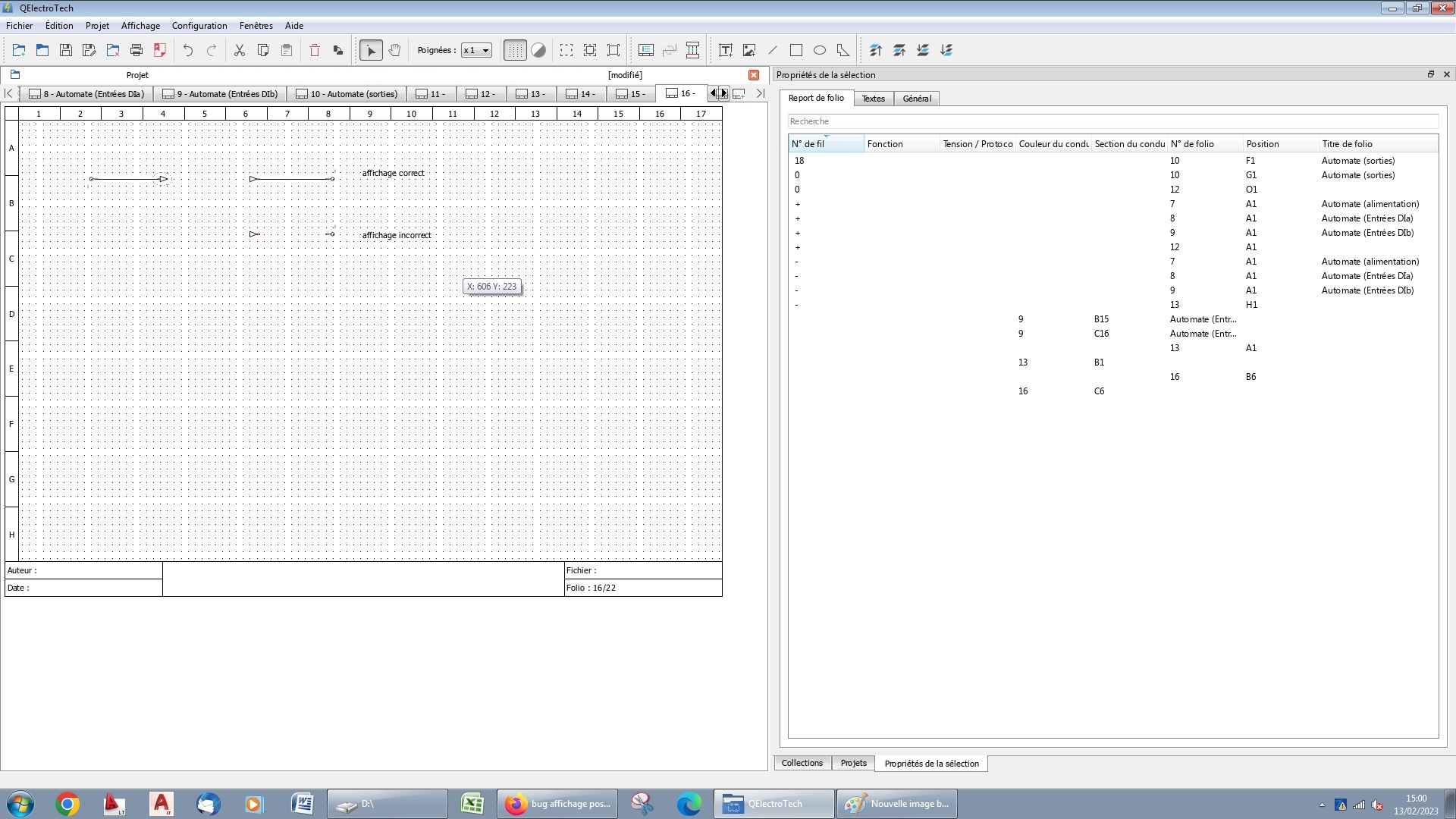The width and height of the screenshot is (1456, 819).
Task: Select the hand pan tool
Action: (394, 50)
